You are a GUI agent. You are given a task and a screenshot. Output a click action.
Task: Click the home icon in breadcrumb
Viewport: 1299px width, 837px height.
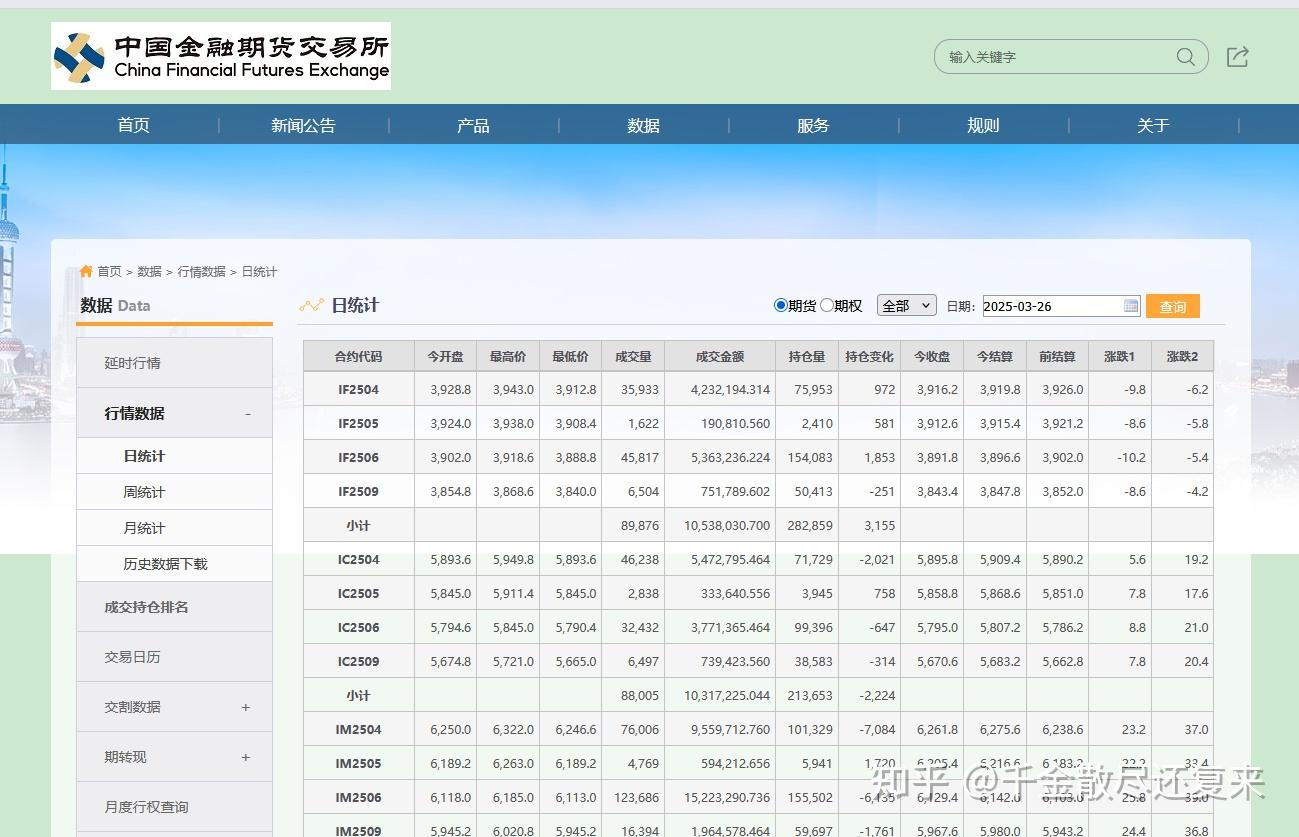(x=86, y=271)
